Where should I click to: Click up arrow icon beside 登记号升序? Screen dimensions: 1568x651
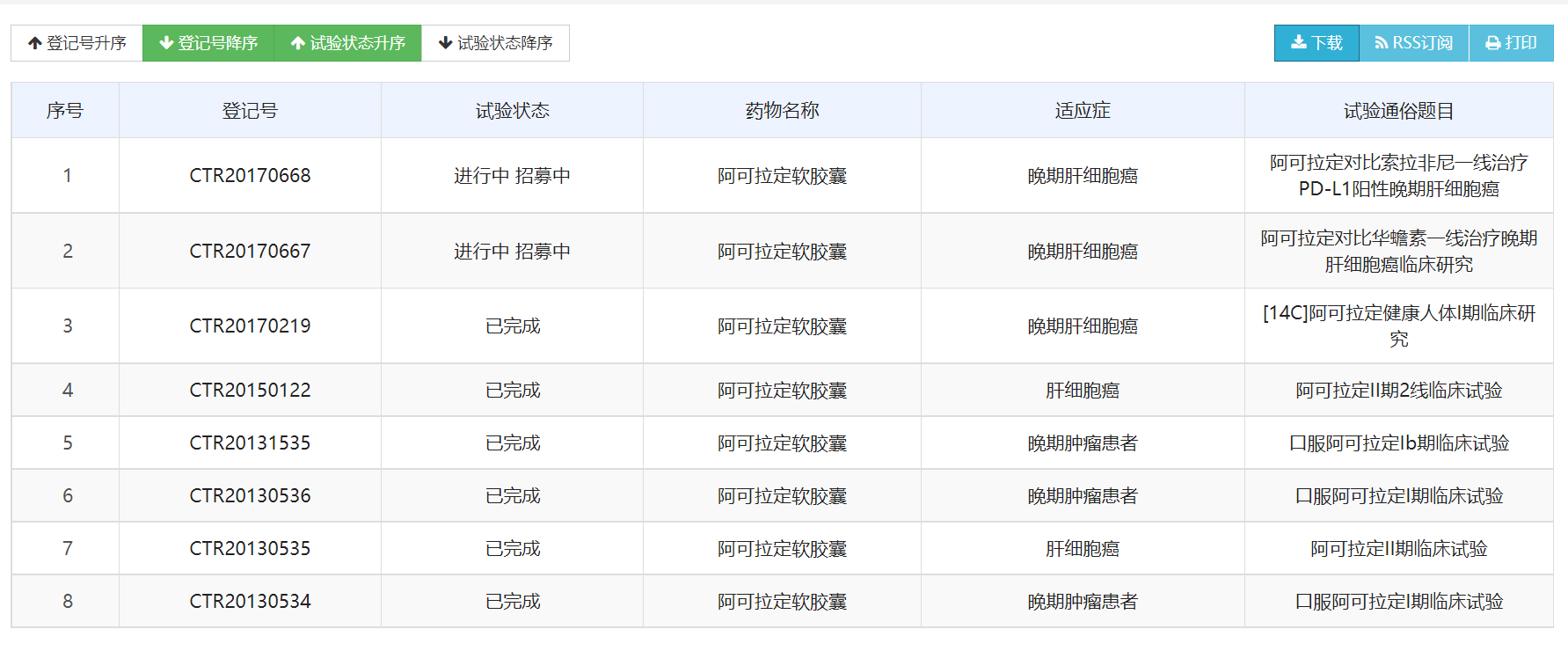(x=35, y=43)
